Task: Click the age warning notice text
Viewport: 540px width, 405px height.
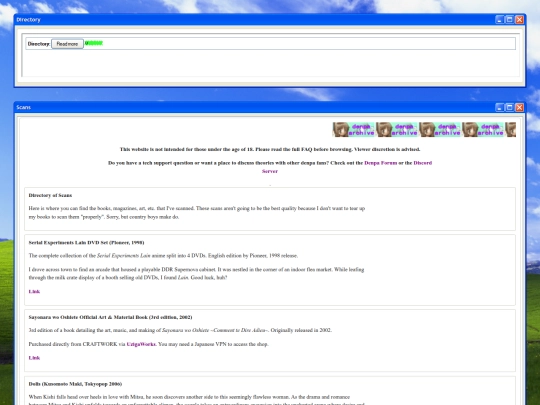Action: [270, 149]
